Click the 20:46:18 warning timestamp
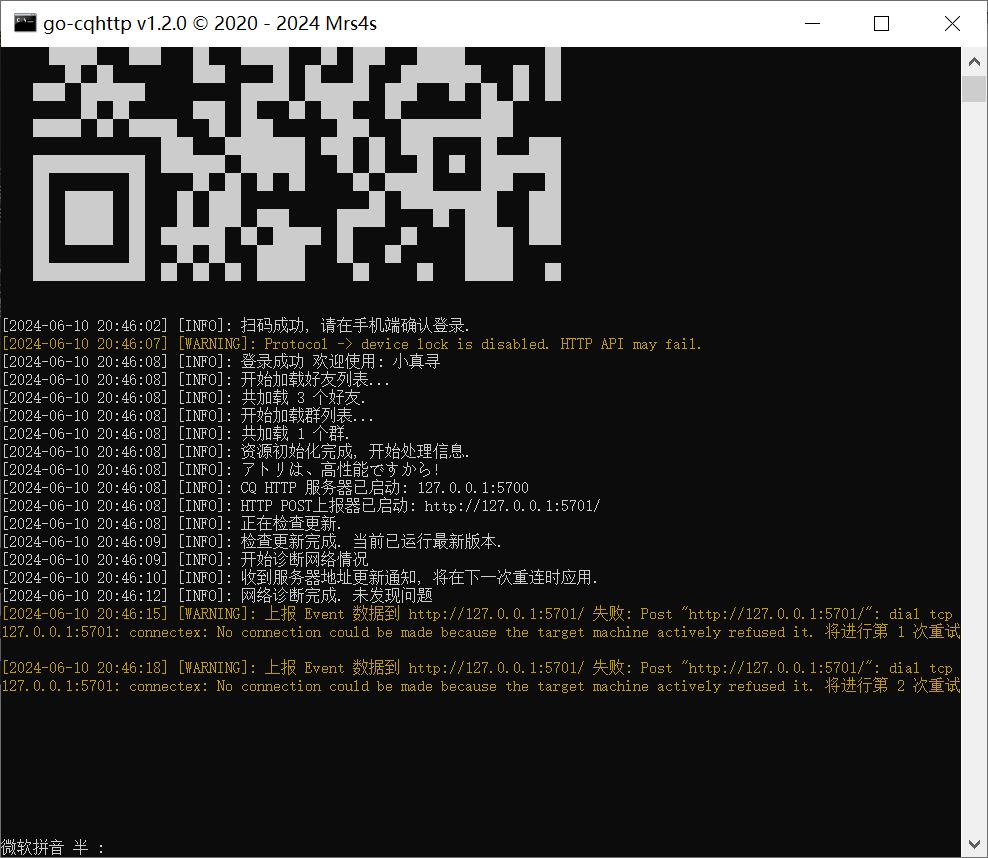This screenshot has width=988, height=858. [85, 668]
